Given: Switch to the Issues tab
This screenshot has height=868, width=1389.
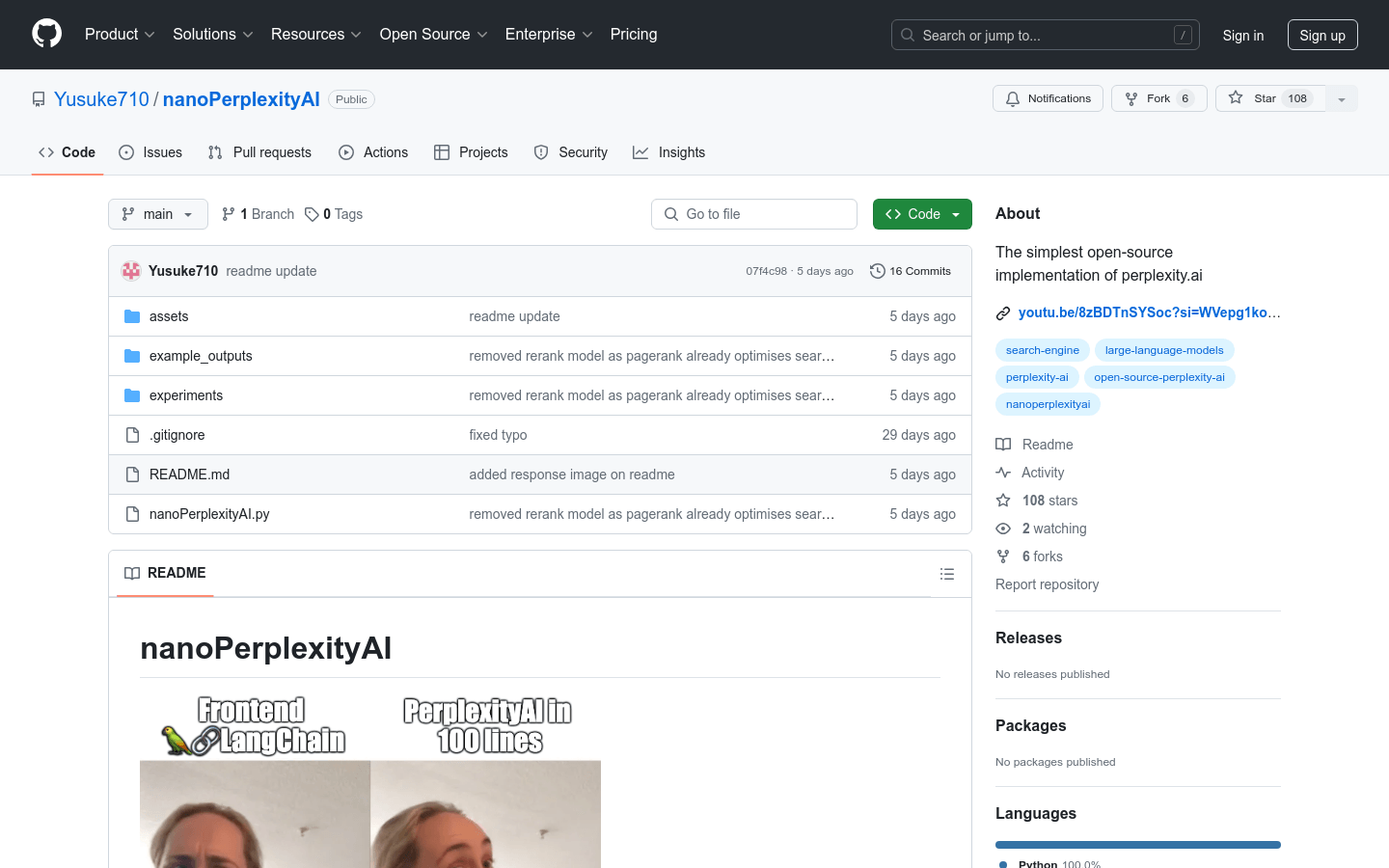Looking at the screenshot, I should 150,152.
